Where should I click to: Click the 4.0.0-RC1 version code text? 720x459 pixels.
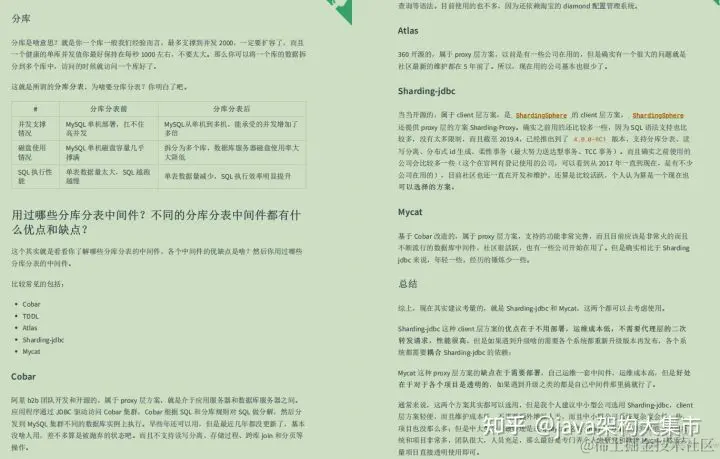pos(590,139)
